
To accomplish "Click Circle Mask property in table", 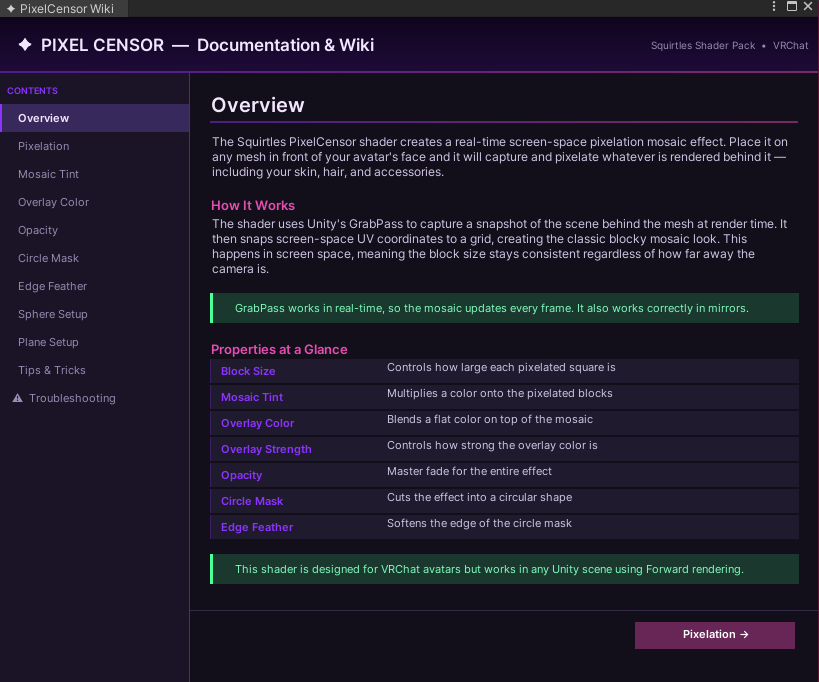I will click(252, 501).
